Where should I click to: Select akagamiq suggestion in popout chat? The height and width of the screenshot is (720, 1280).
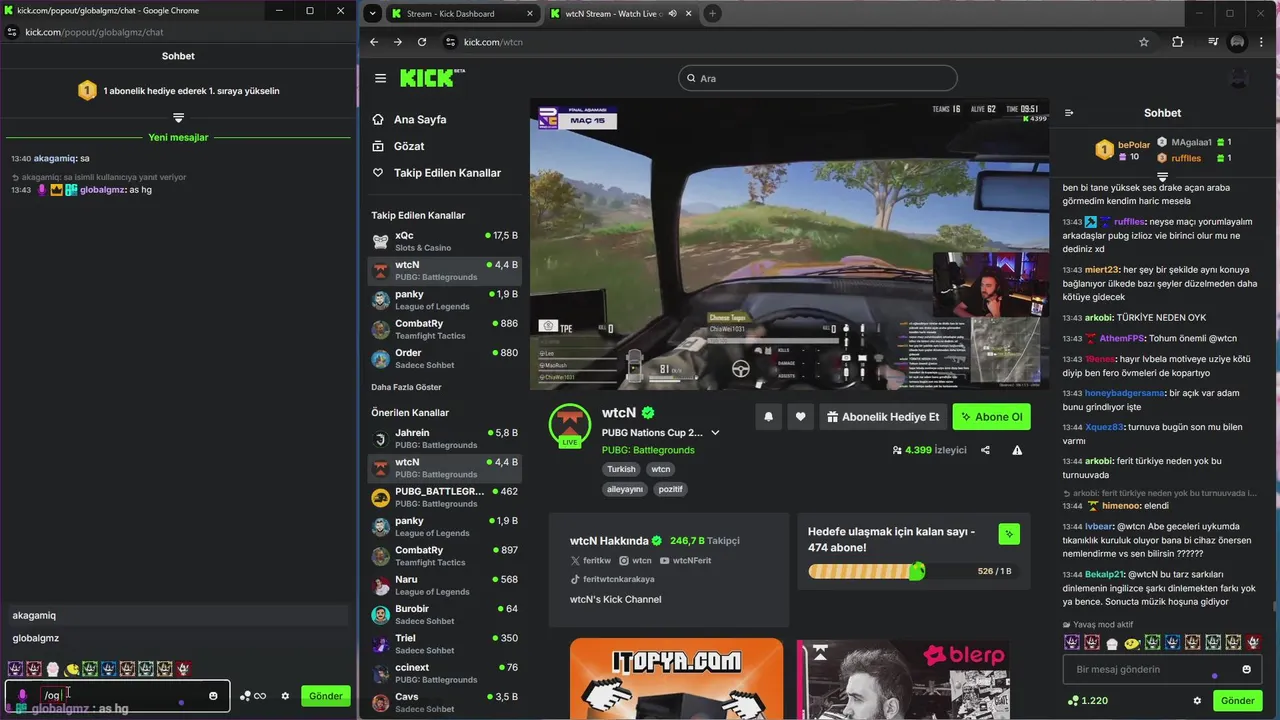tap(178, 615)
